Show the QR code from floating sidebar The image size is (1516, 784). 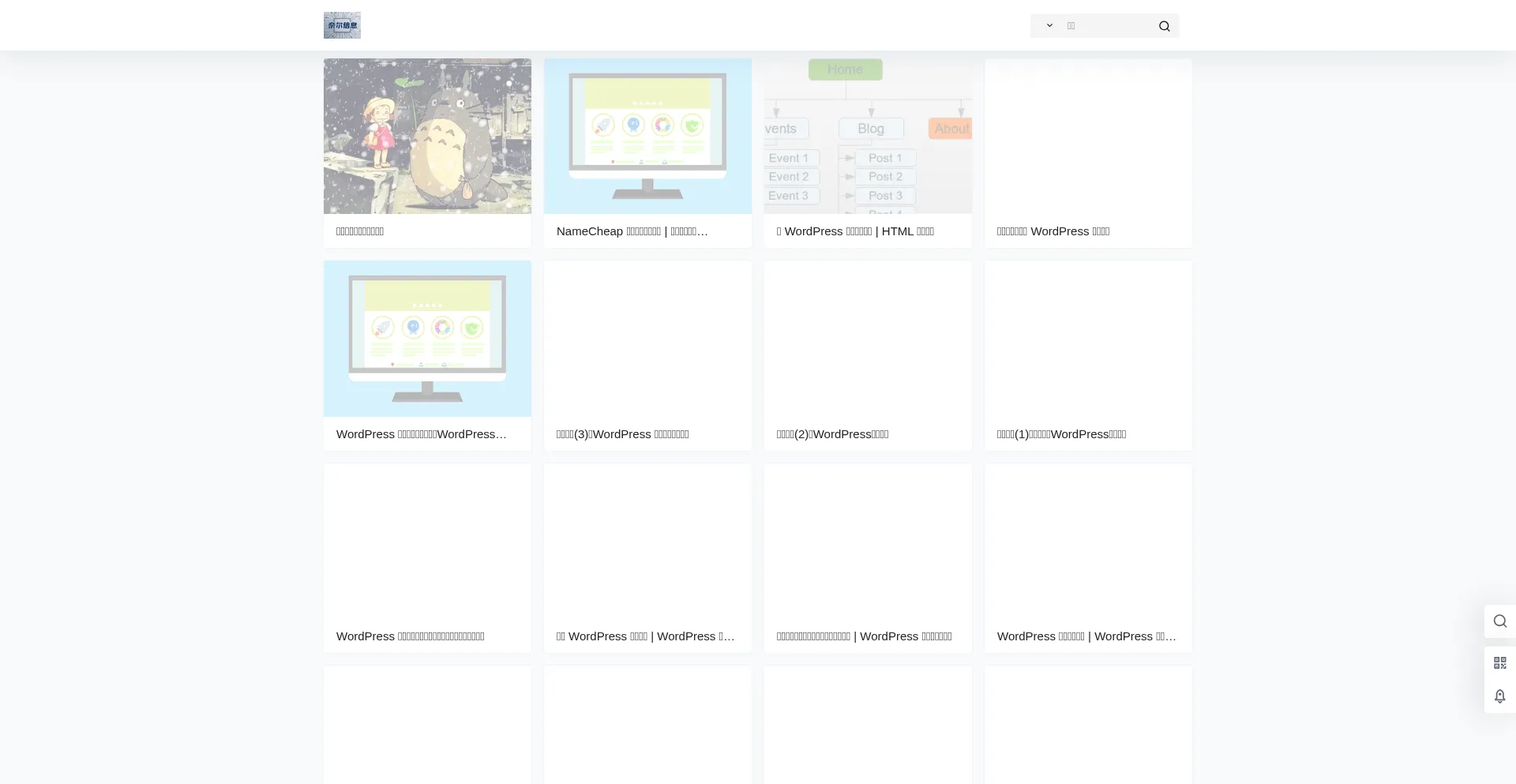click(x=1499, y=663)
